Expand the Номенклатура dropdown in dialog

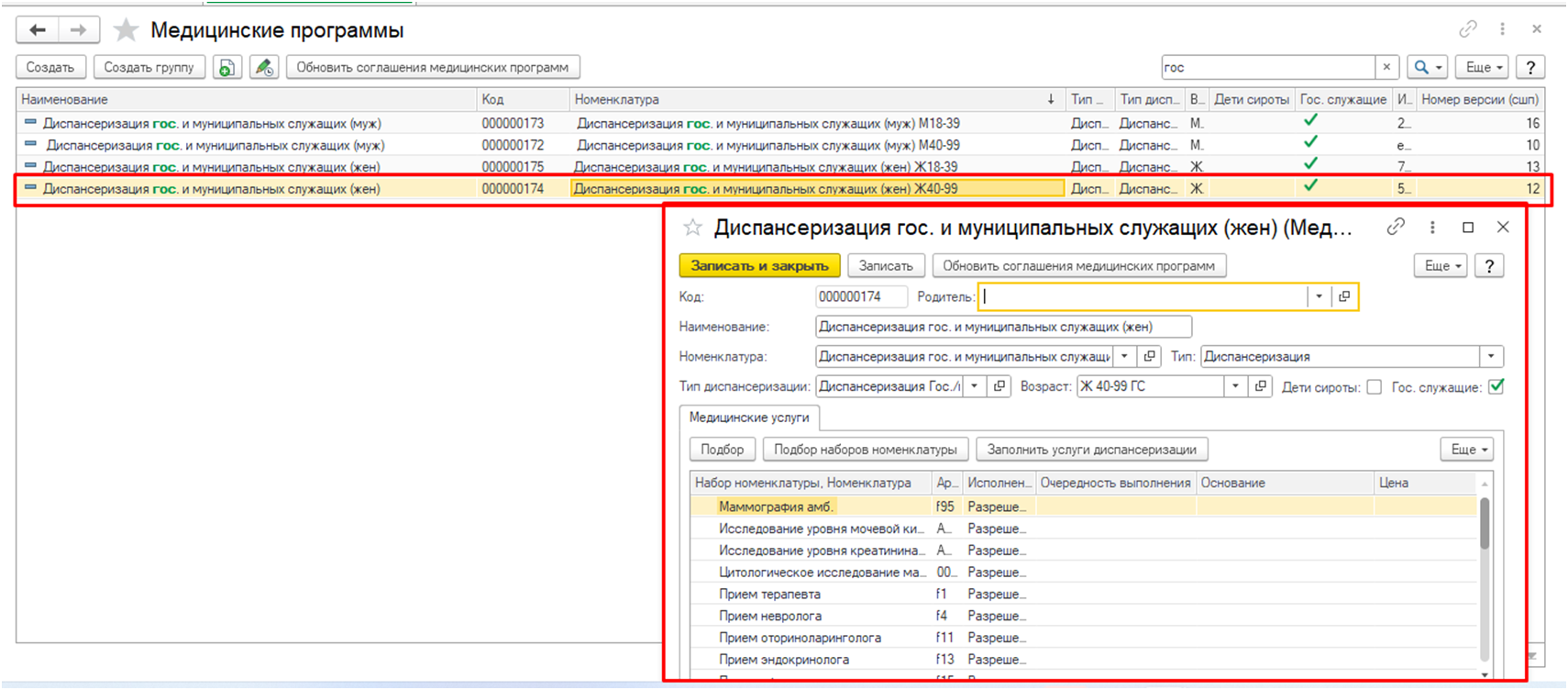[x=1124, y=356]
